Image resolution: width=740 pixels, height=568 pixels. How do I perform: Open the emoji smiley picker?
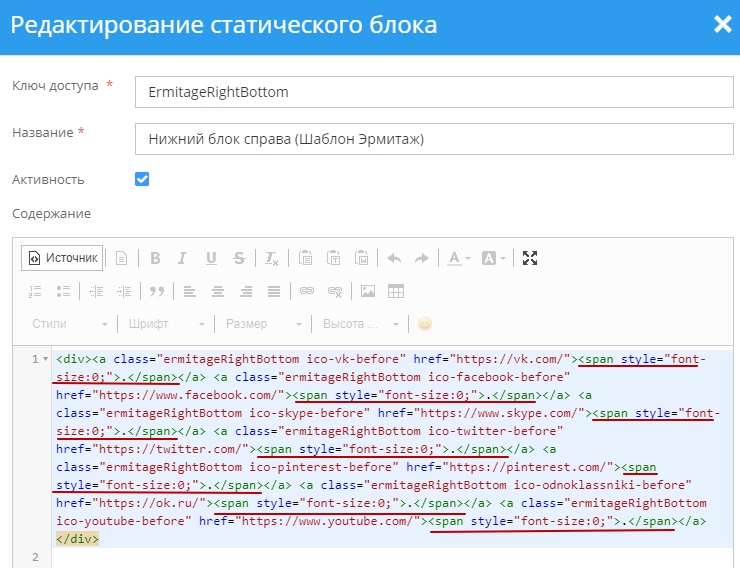(425, 324)
